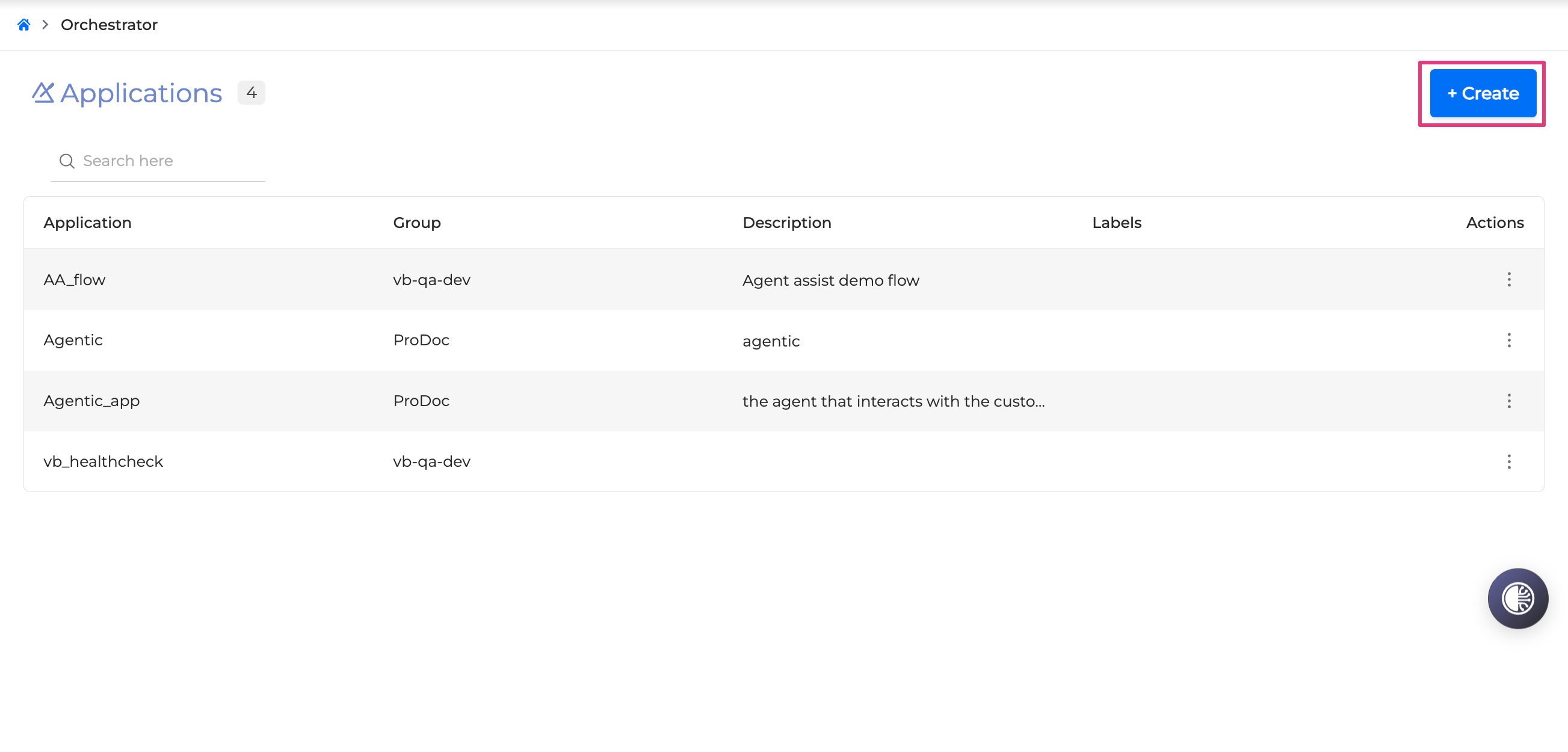Open actions menu for Agentic row
Viewport: 1568px width, 752px height.
tap(1508, 340)
